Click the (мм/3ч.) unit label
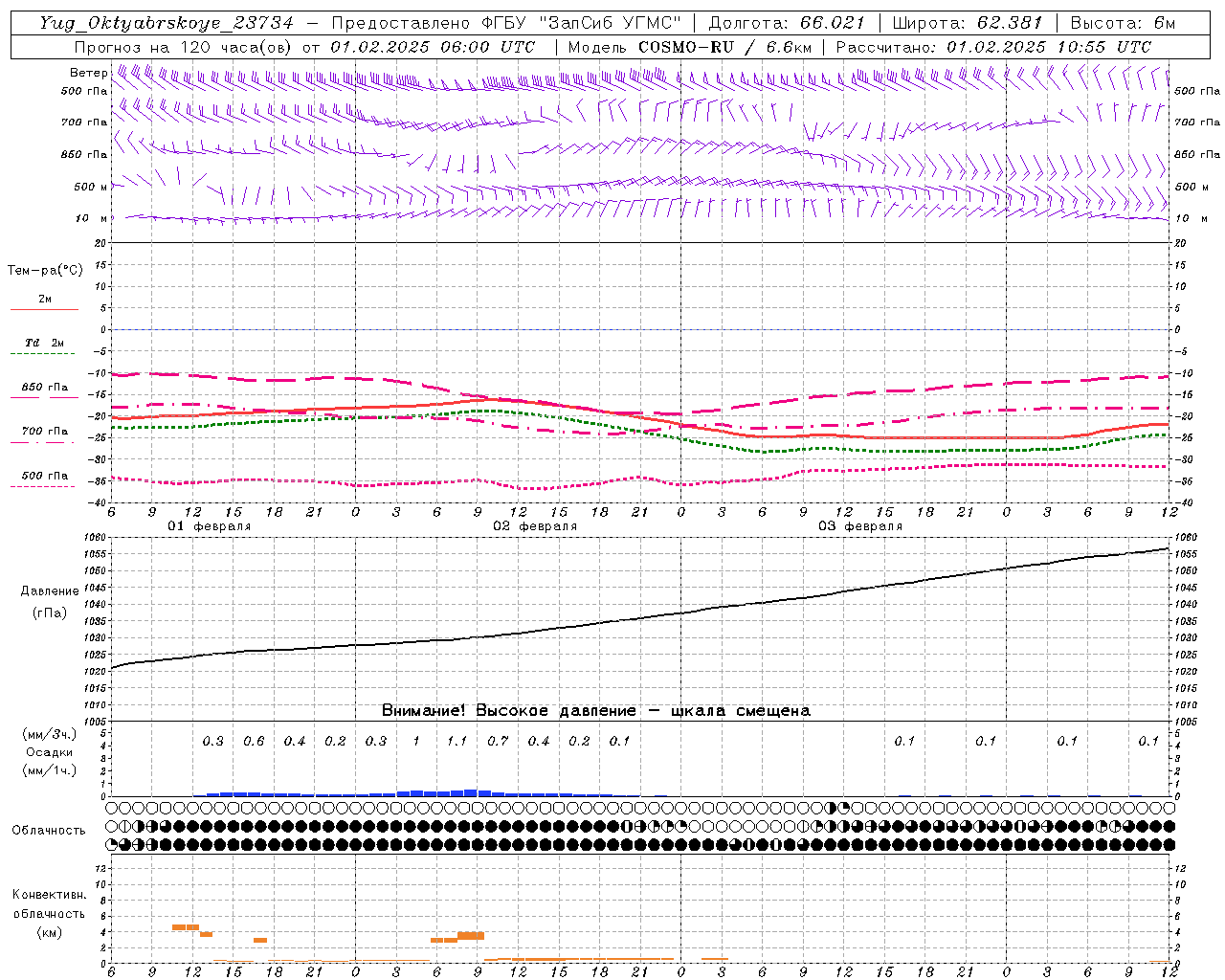This screenshot has width=1225, height=980. click(x=50, y=734)
